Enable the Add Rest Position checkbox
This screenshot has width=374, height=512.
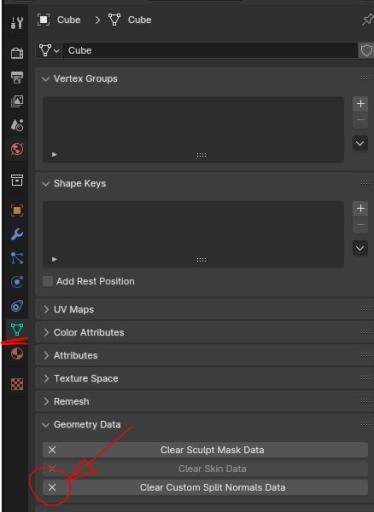click(48, 281)
